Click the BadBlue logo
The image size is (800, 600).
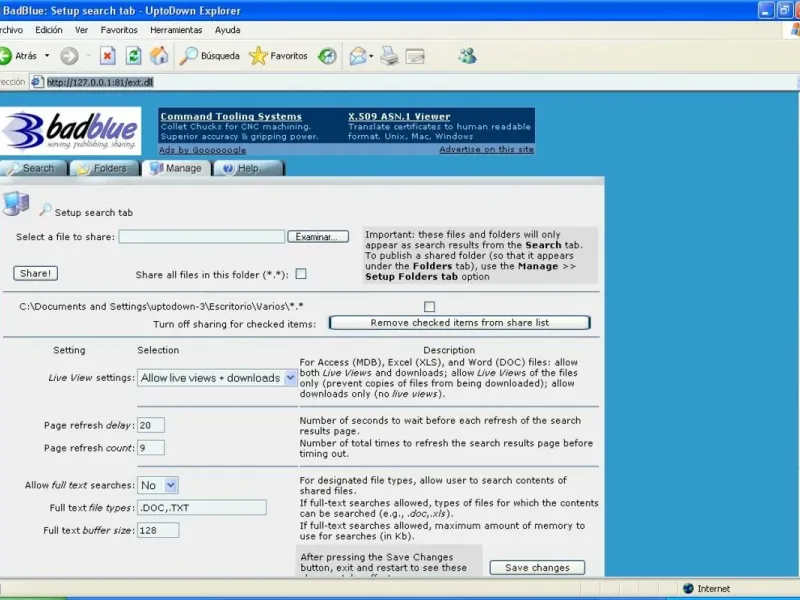[x=70, y=131]
